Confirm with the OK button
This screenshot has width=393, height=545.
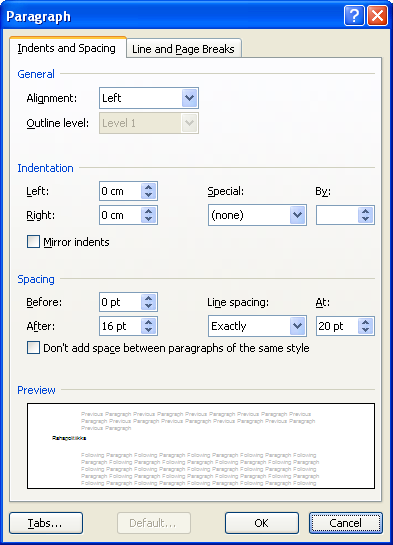(x=262, y=523)
